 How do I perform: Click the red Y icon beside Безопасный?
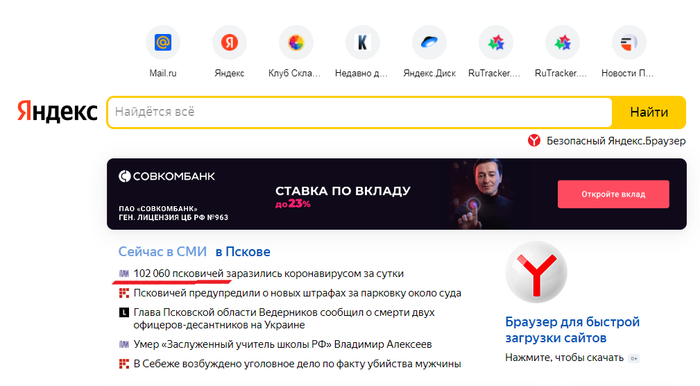click(x=534, y=141)
